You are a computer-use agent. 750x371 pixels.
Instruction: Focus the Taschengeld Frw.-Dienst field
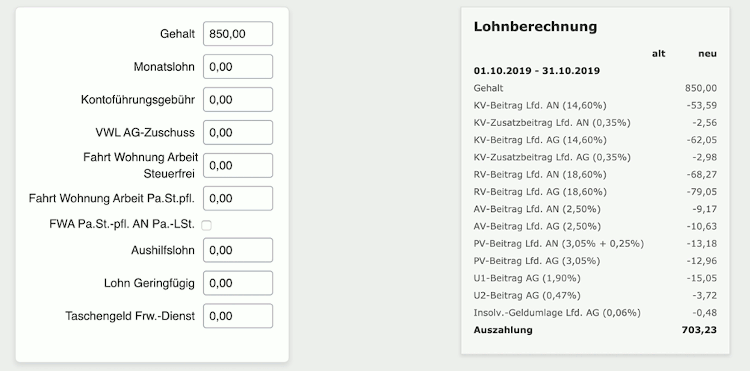pyautogui.click(x=238, y=316)
